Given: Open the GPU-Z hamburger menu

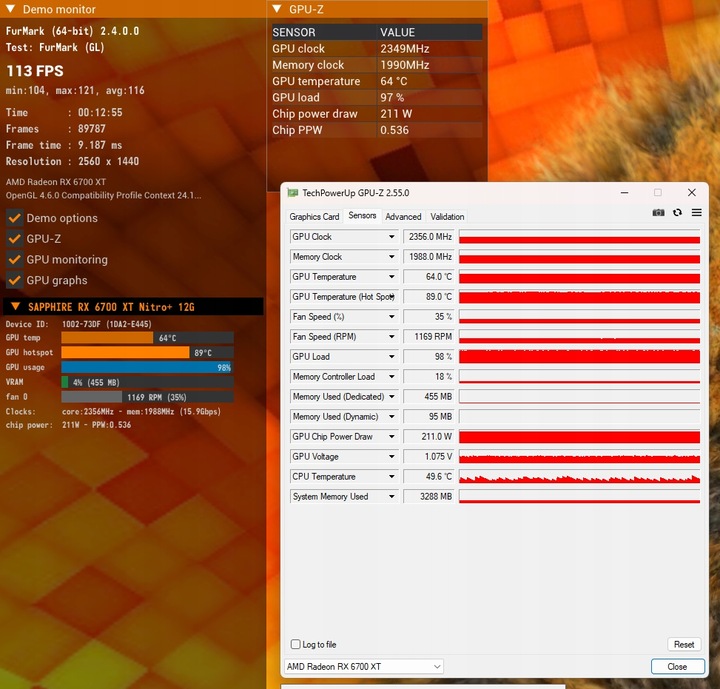Looking at the screenshot, I should click(696, 213).
